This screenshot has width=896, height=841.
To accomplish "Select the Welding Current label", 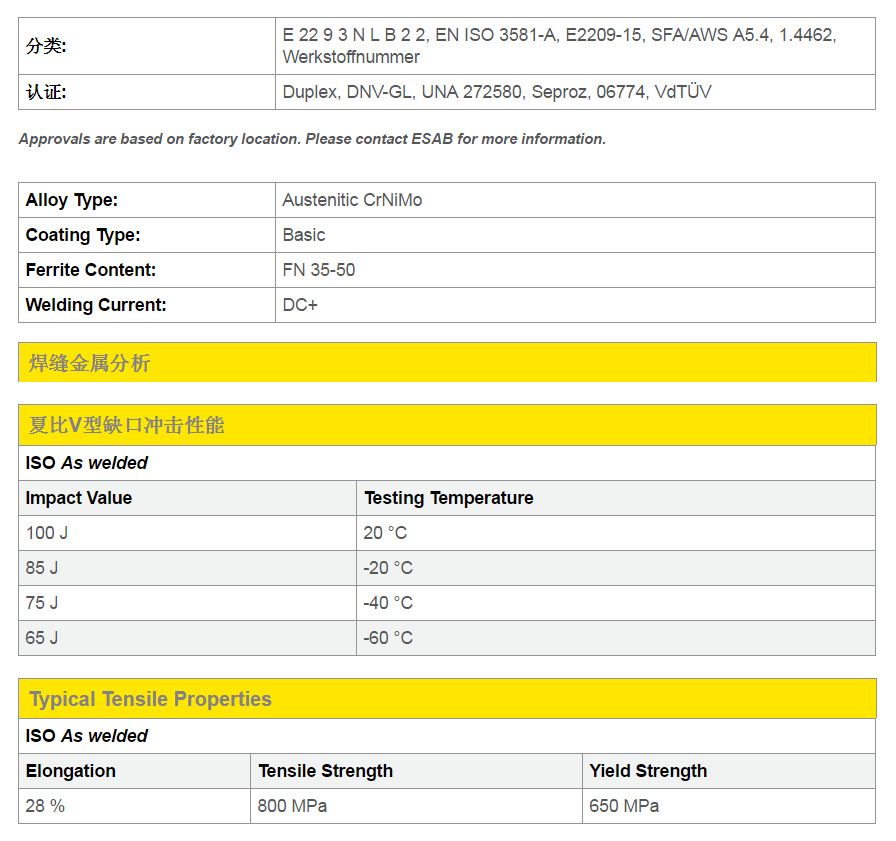I will coord(96,305).
